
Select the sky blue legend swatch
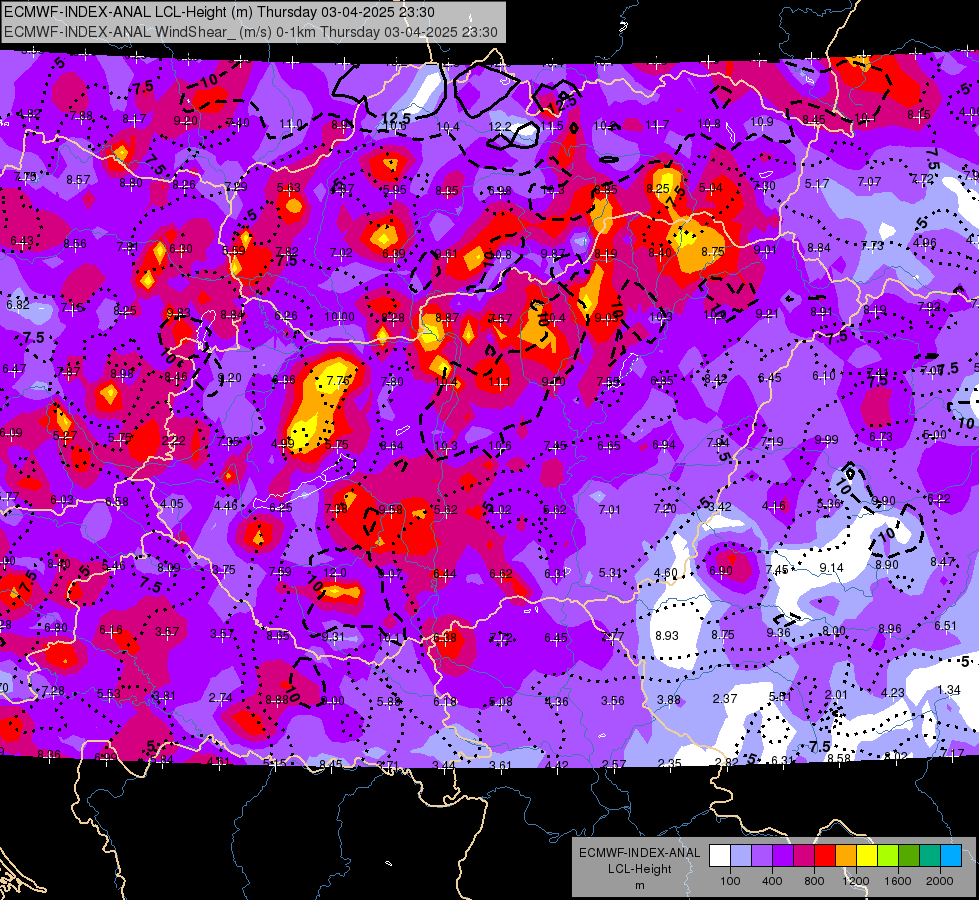click(x=951, y=856)
